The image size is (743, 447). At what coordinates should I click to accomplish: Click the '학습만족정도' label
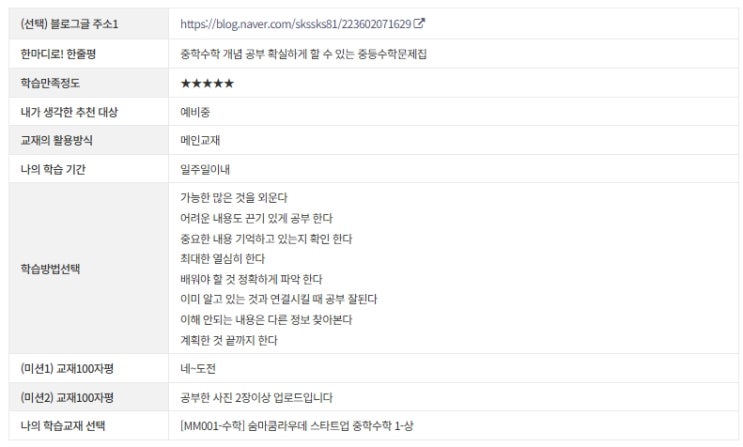50,83
